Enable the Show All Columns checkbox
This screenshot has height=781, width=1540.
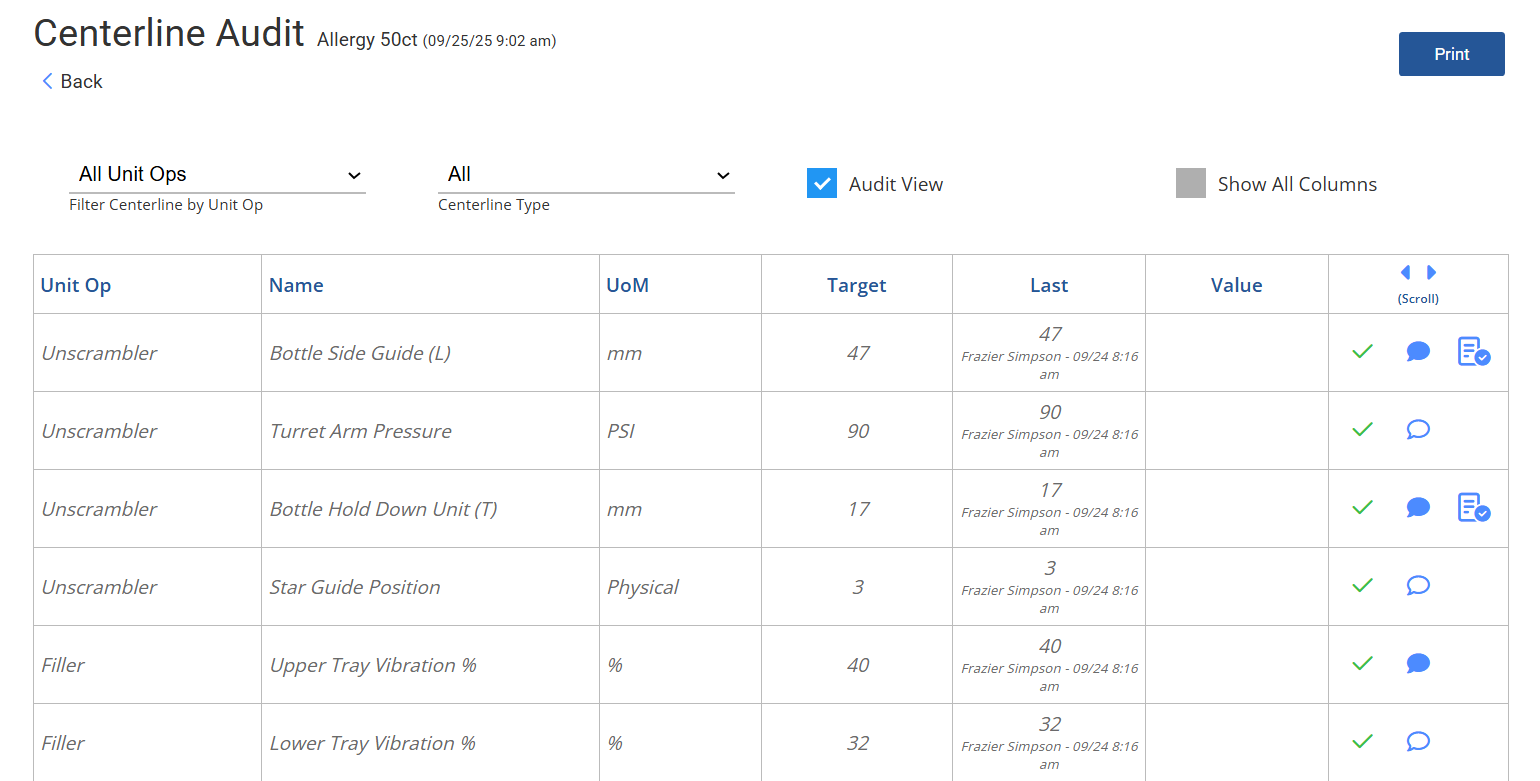[x=1190, y=183]
